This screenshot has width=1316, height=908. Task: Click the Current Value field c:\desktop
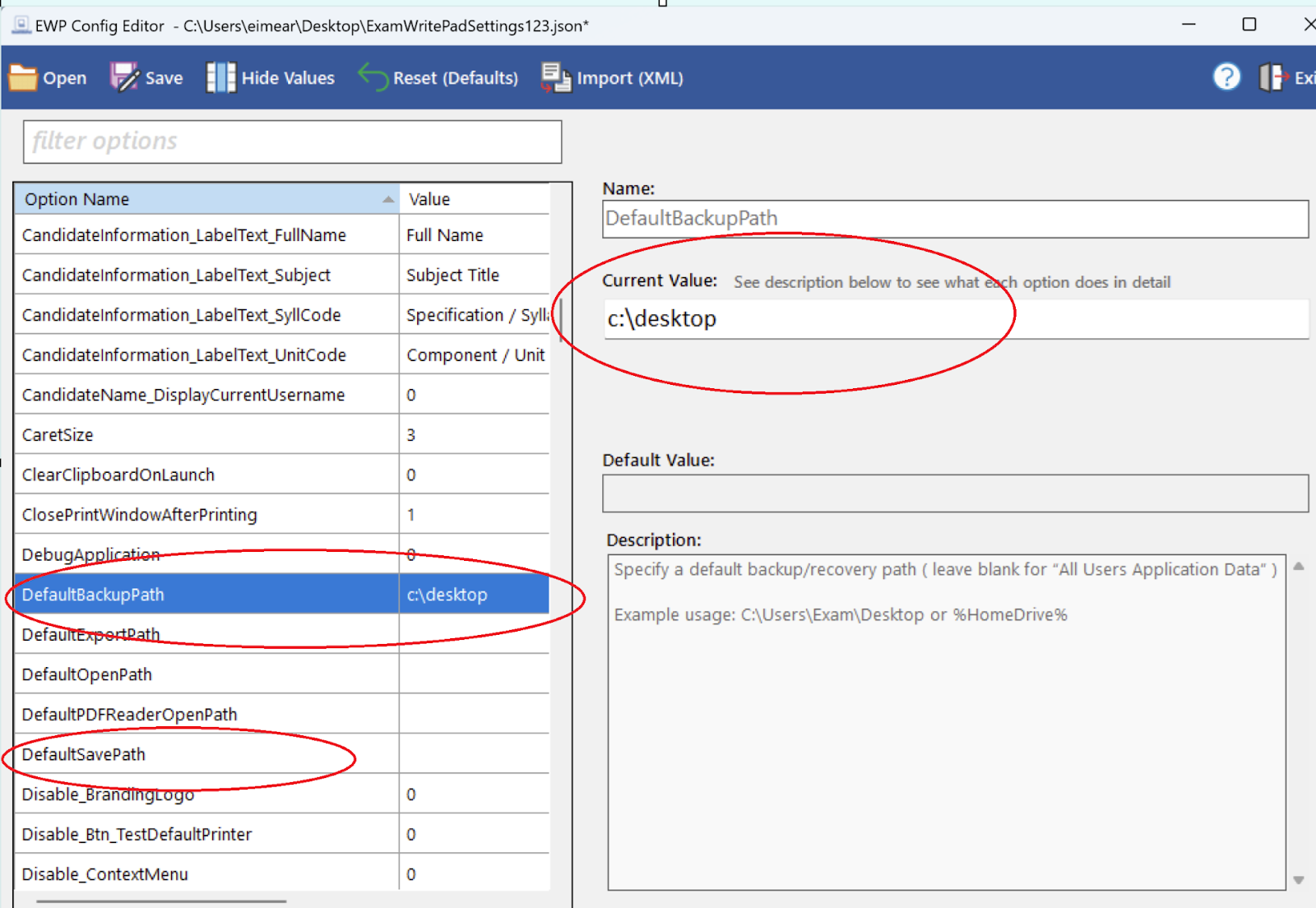pos(955,319)
